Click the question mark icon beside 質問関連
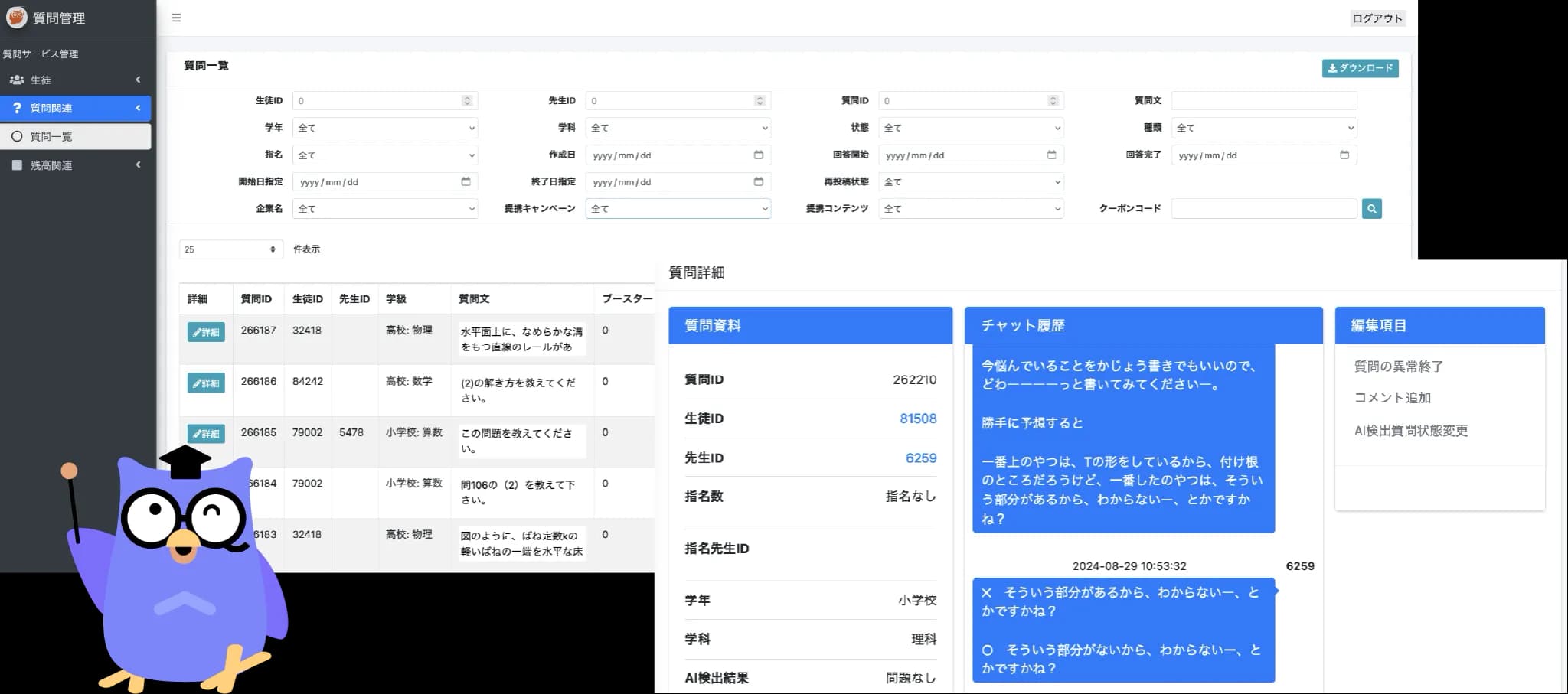This screenshot has height=694, width=1568. click(17, 108)
